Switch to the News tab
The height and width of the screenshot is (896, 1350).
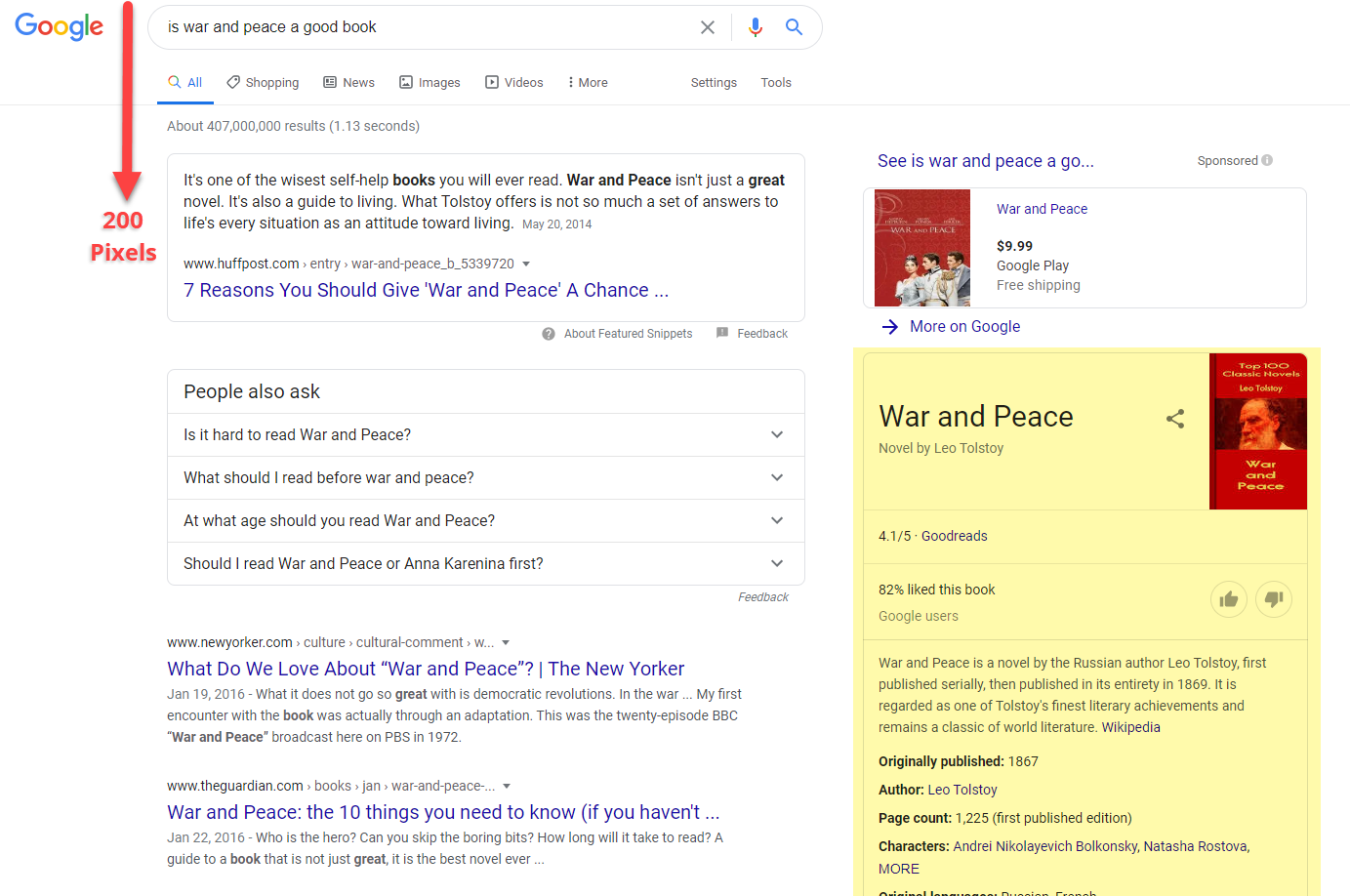point(349,83)
